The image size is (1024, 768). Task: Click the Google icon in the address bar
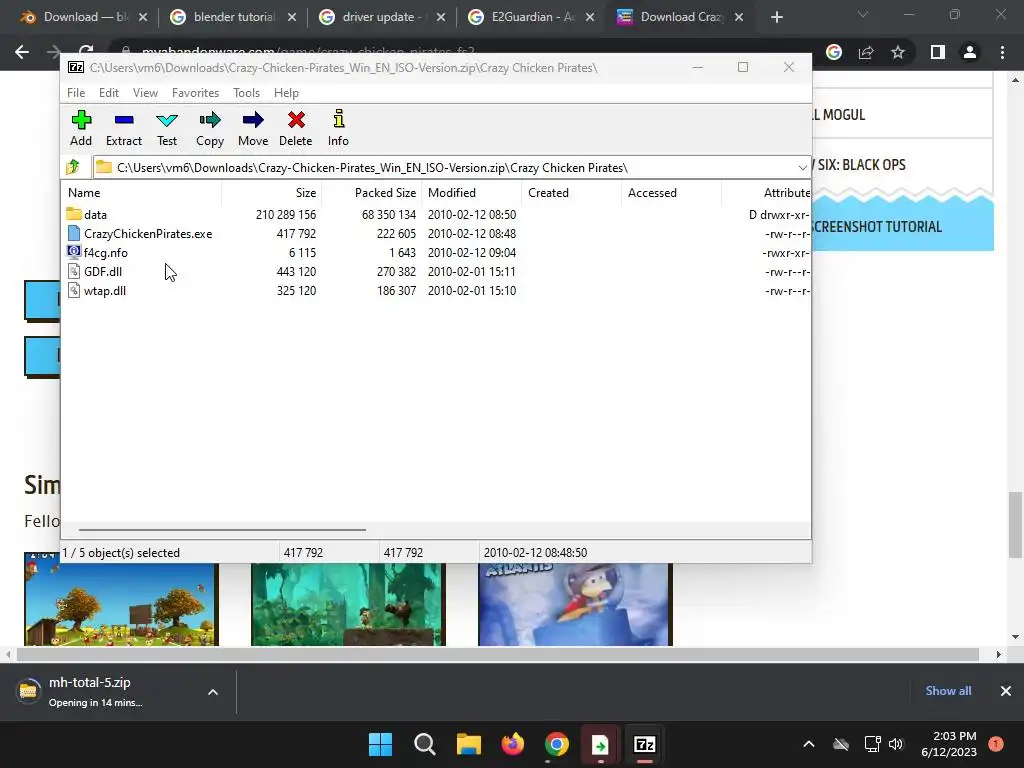coord(834,52)
